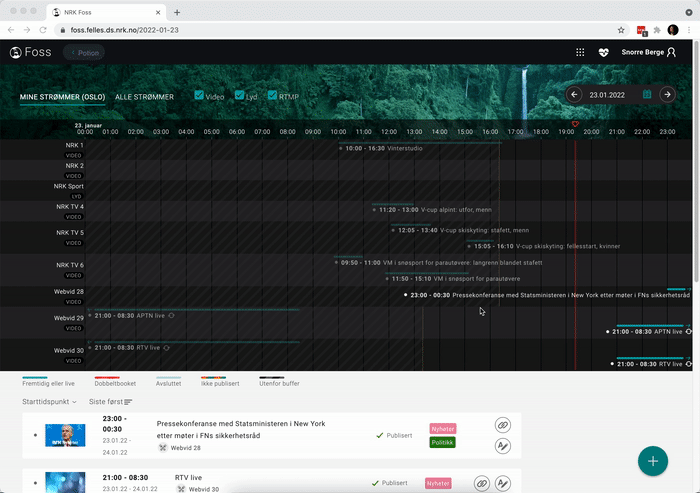Screen dimensions: 700x493
Task: Add new stream with plus button
Action: click(x=653, y=461)
